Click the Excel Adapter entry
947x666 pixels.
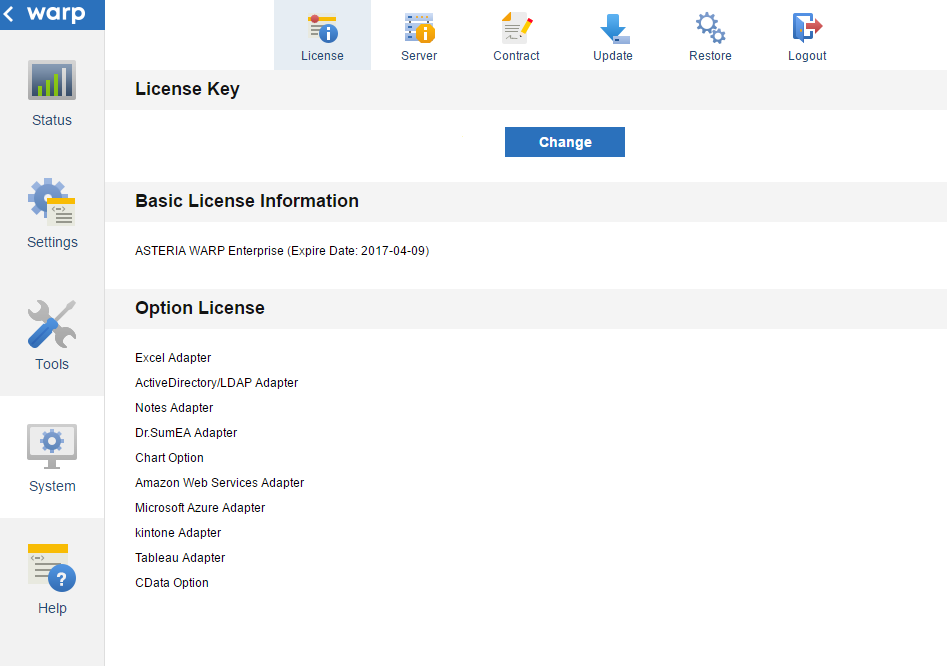click(x=173, y=357)
